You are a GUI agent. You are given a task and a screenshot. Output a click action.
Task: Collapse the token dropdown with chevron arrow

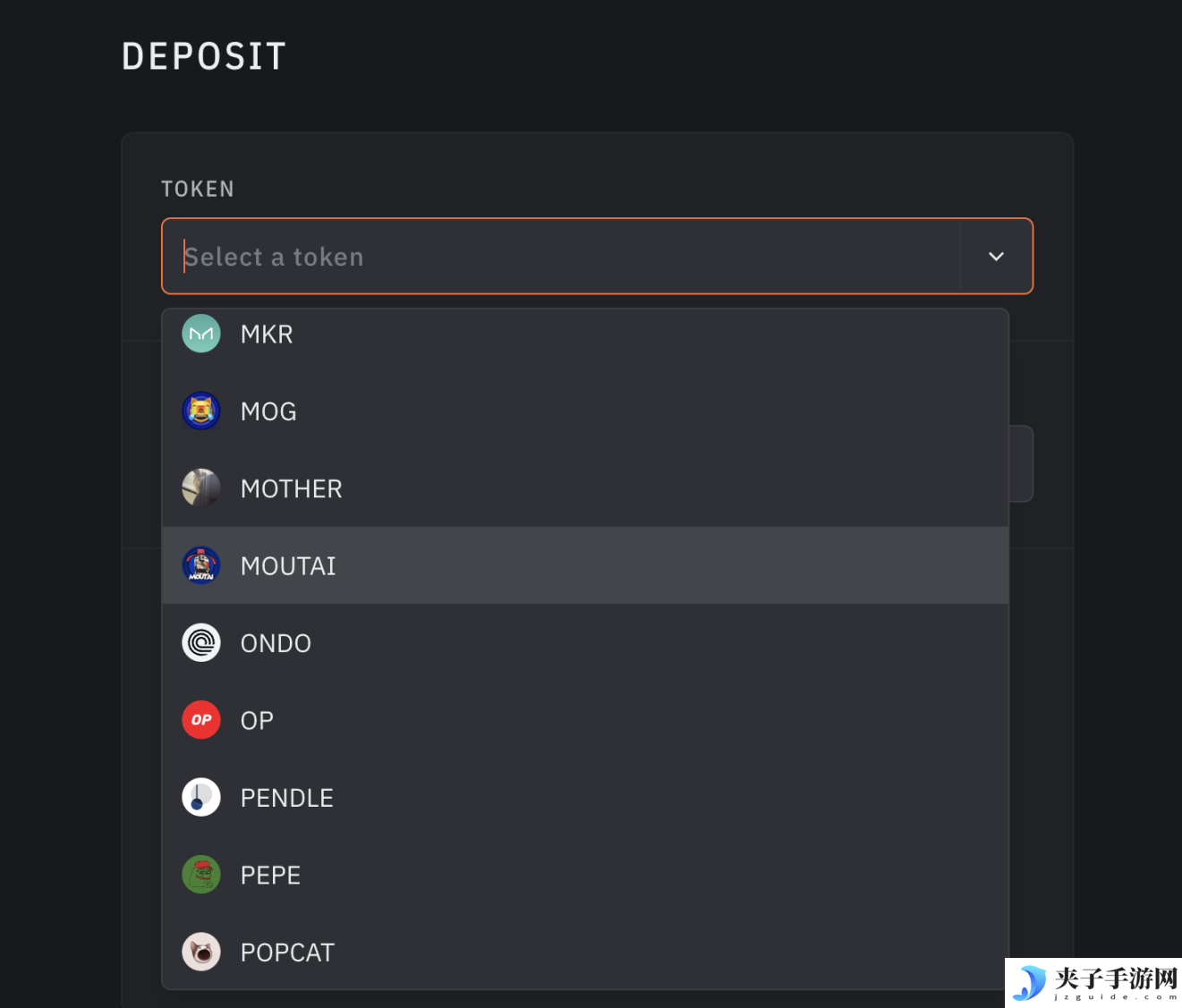click(996, 257)
